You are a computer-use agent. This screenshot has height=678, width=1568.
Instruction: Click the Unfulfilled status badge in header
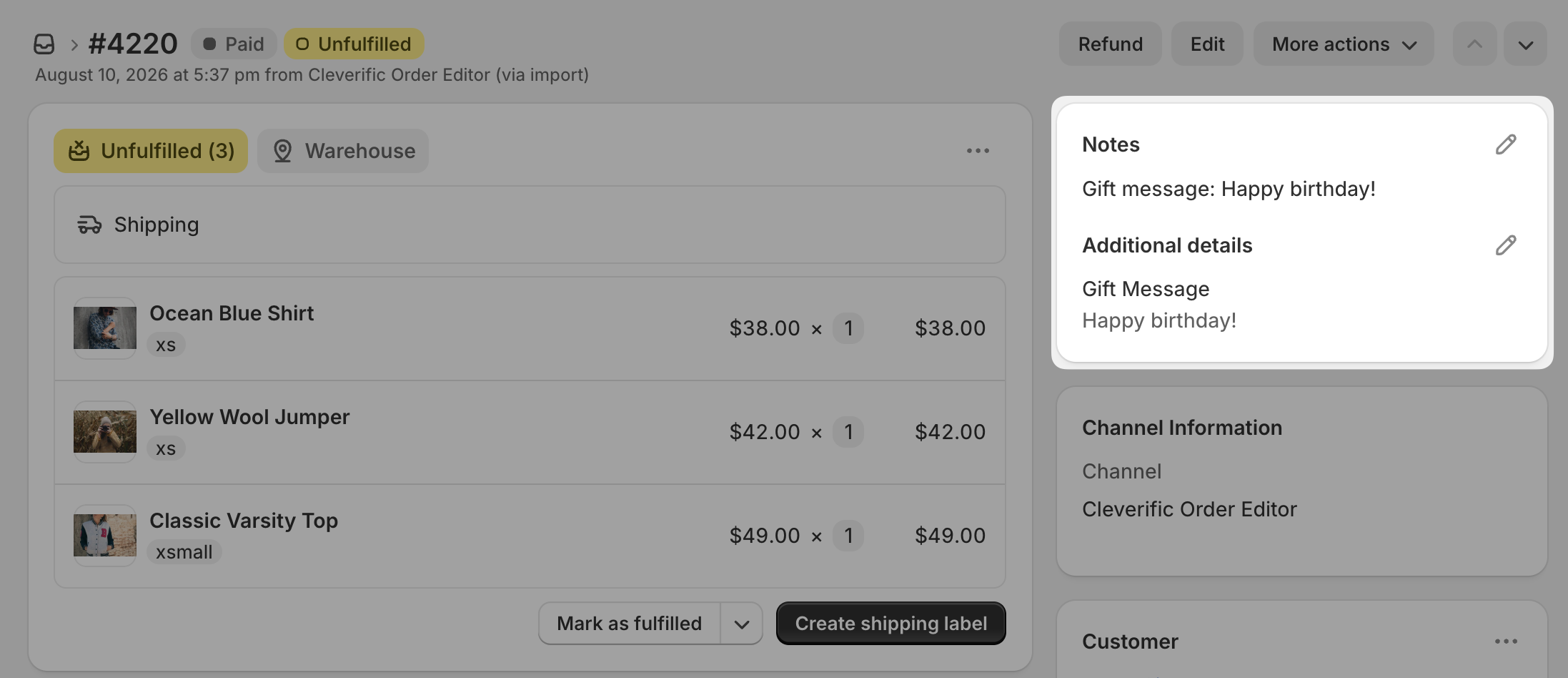tap(354, 44)
